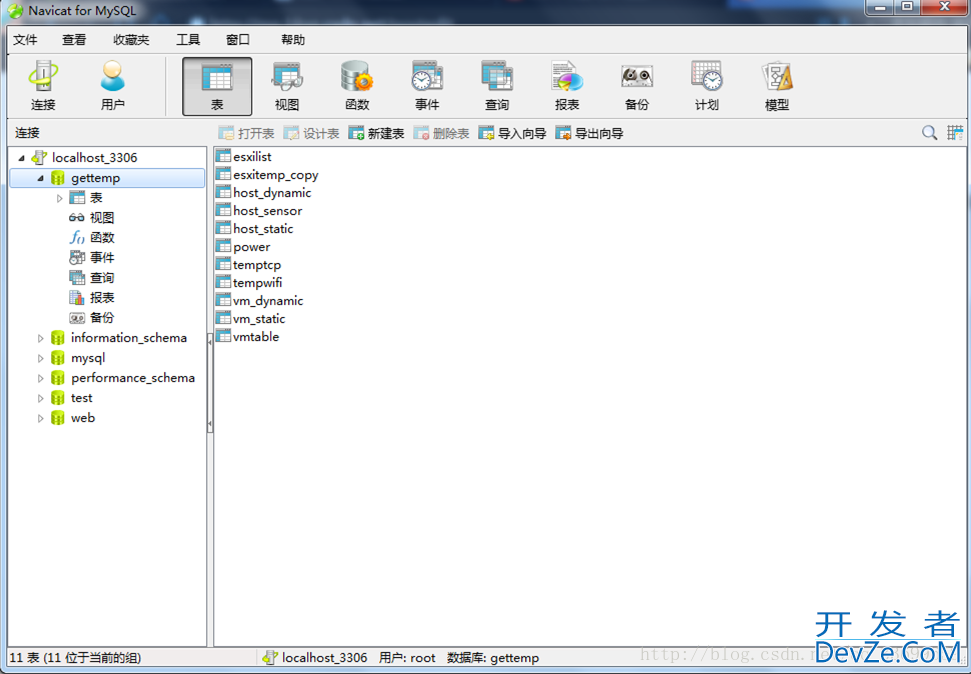Screen dimensions: 971x674
Task: Launch 导出向导 (Export Wizard)
Action: point(590,133)
